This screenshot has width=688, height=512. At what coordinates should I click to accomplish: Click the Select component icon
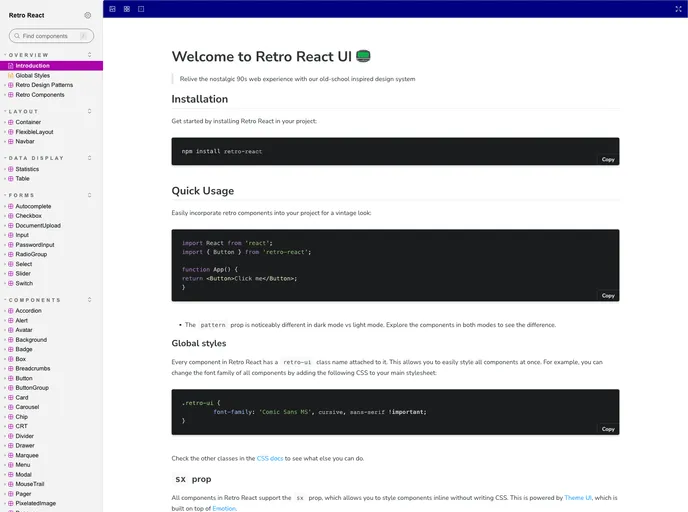[11, 264]
